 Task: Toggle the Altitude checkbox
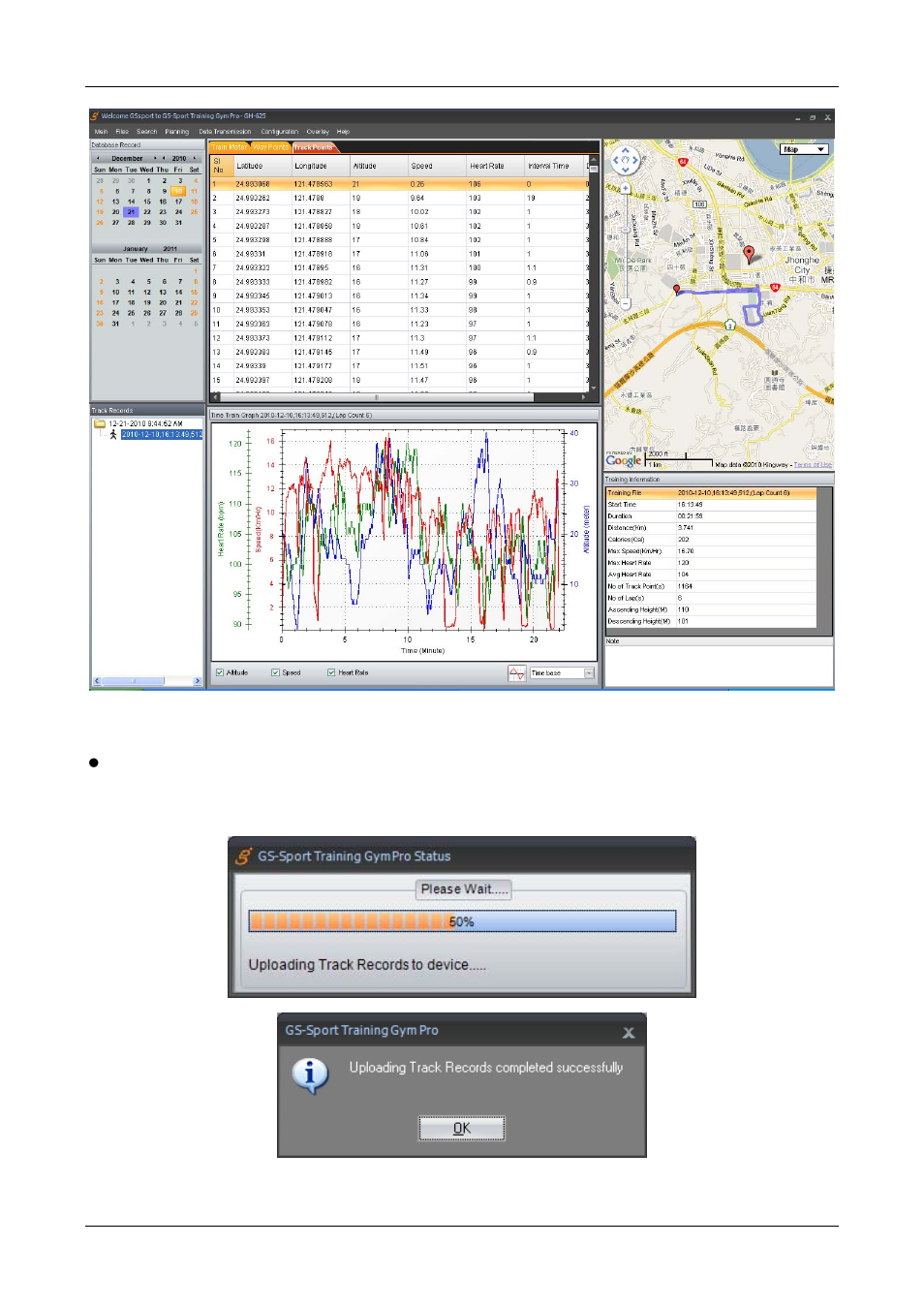(x=220, y=672)
